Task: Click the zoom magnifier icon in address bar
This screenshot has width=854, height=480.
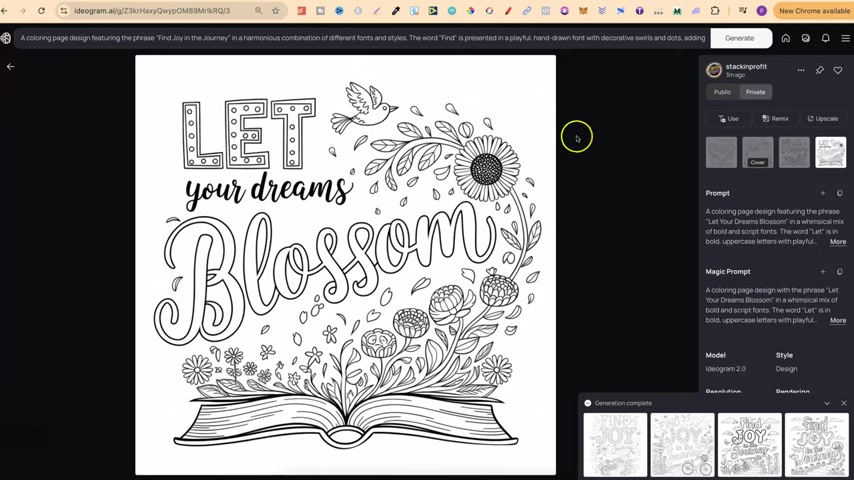Action: click(x=259, y=10)
